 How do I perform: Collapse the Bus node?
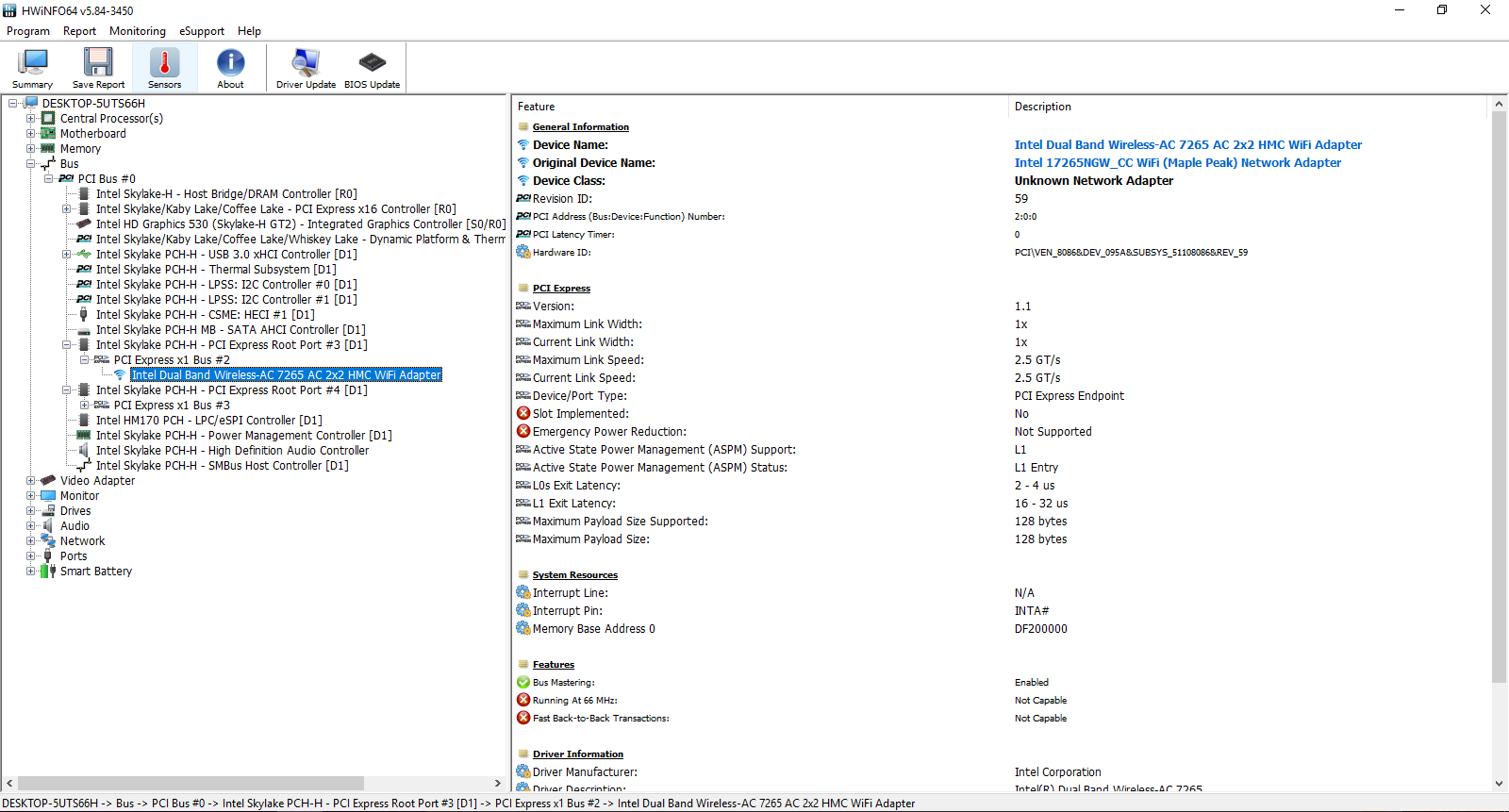click(x=30, y=163)
